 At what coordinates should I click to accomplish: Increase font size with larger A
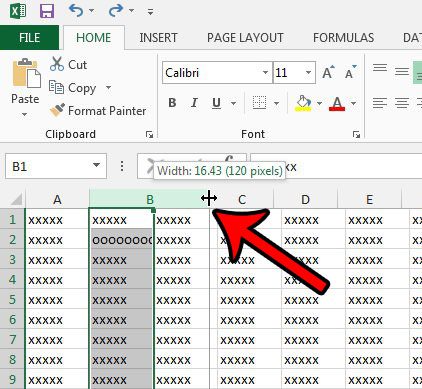328,72
